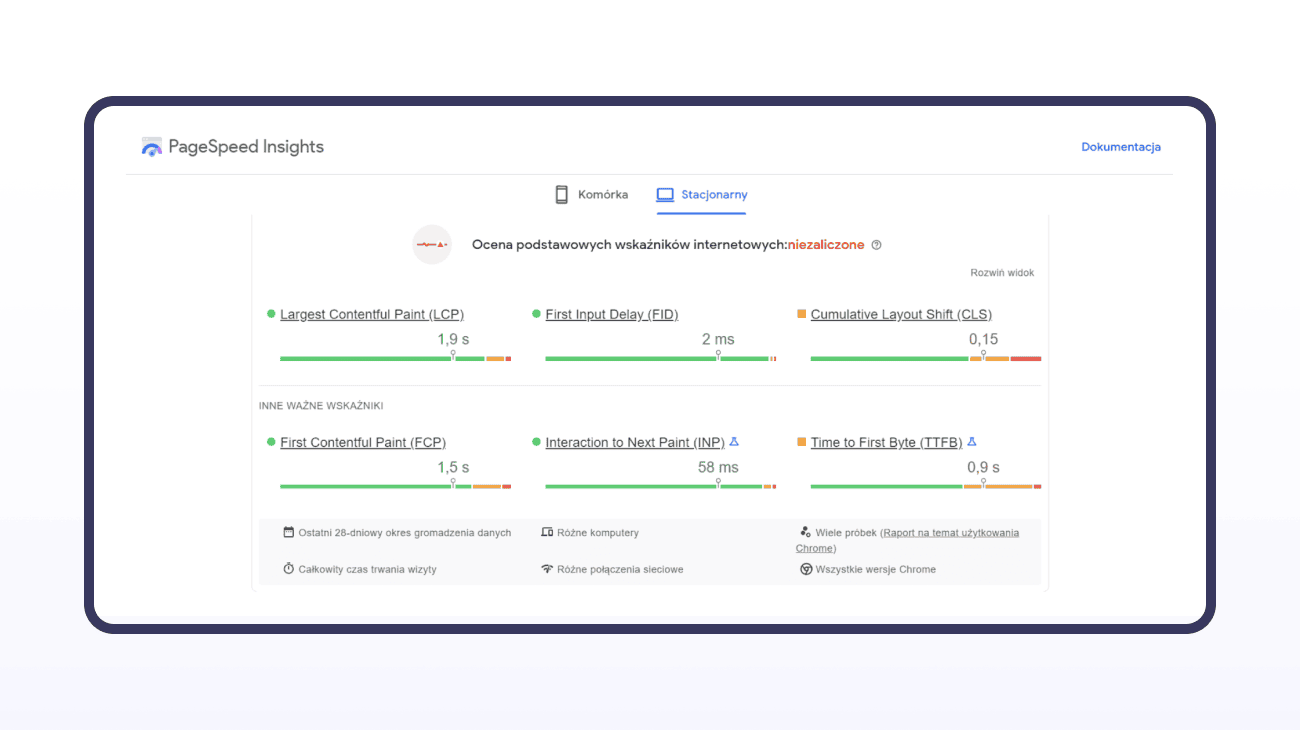Click the devices icon beside Różne komputery
This screenshot has height=730, width=1300.
coord(547,532)
